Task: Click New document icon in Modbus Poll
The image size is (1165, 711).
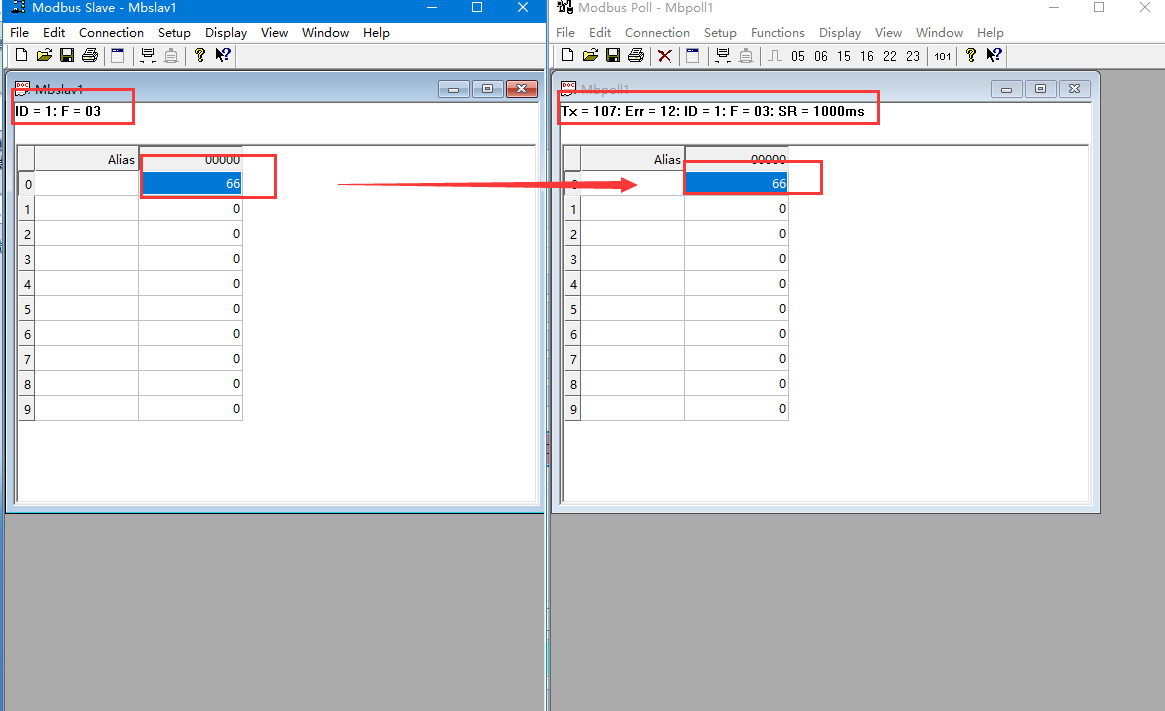Action: tap(567, 55)
